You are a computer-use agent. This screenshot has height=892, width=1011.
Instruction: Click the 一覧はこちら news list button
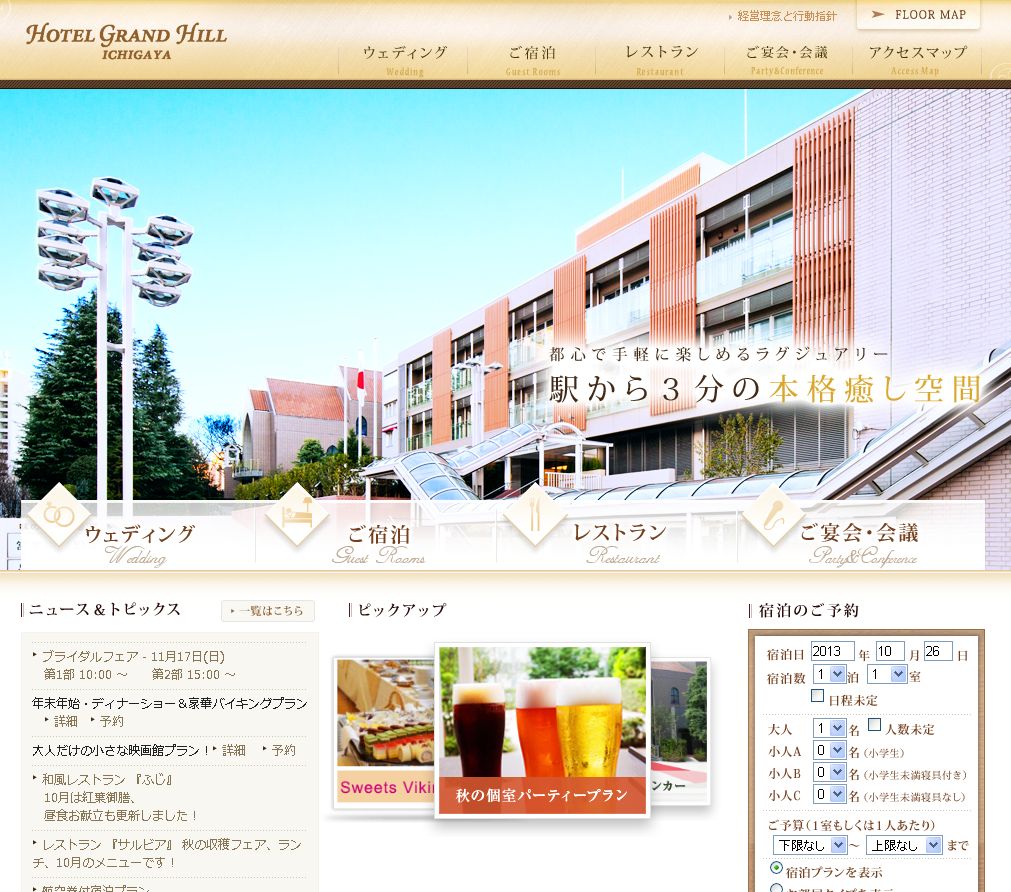268,611
